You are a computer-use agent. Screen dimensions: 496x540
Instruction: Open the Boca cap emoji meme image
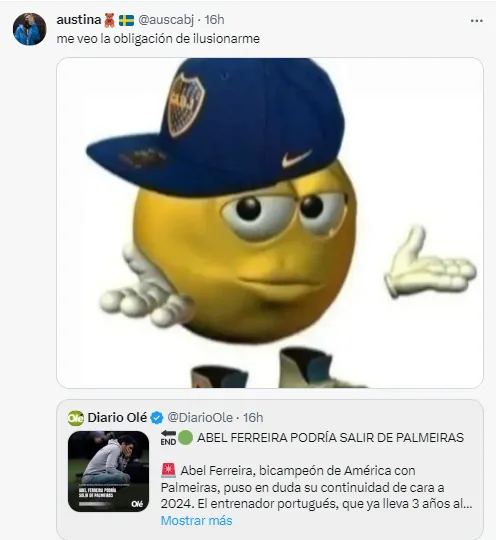tap(270, 223)
